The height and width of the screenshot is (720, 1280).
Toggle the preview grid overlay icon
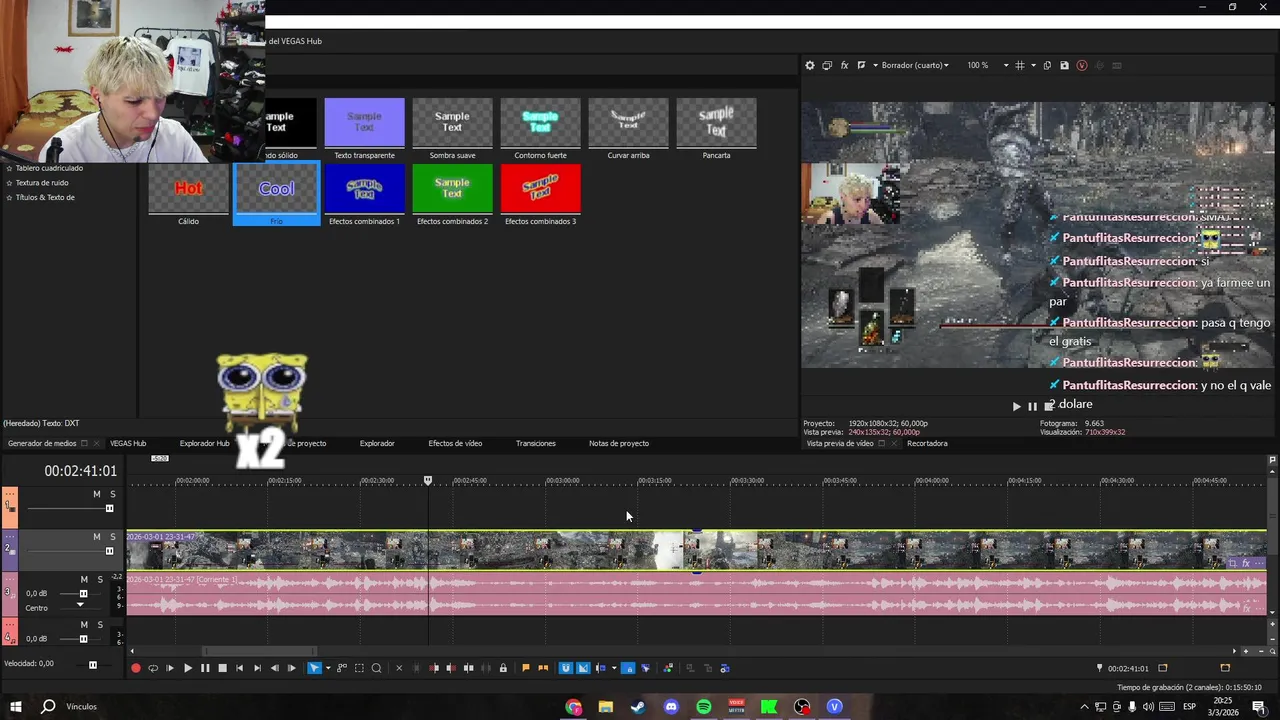(1019, 65)
